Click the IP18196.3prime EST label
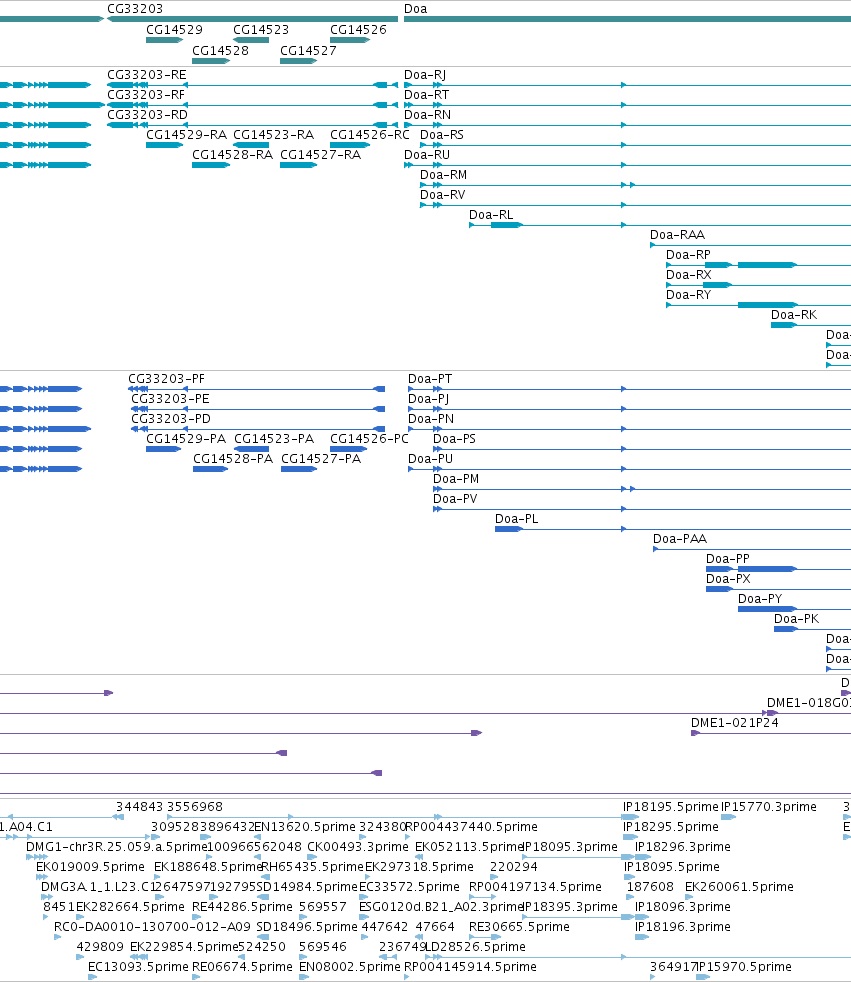Screen dimensions: 851x982 click(x=683, y=927)
